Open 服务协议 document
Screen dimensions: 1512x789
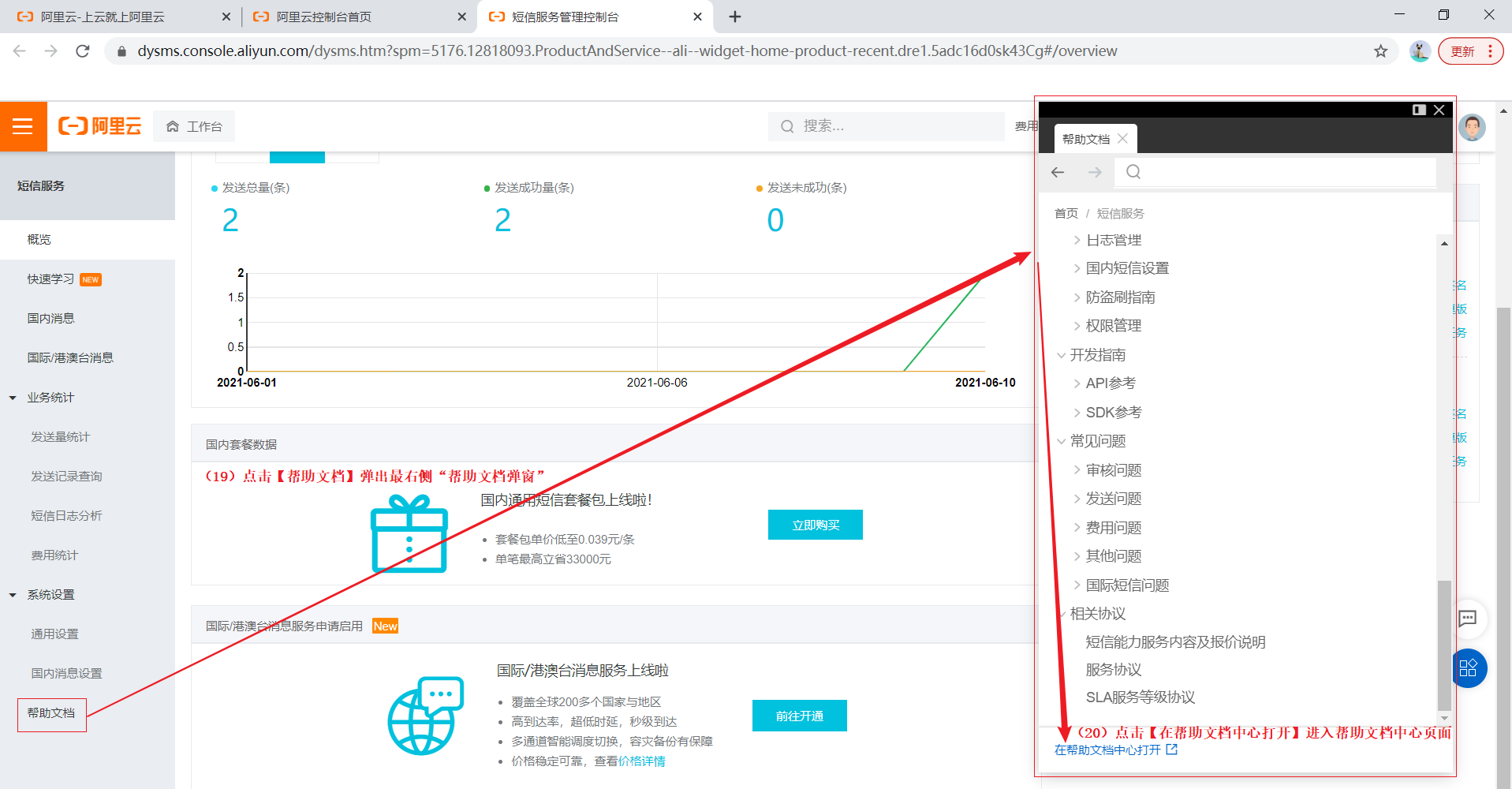click(x=1114, y=670)
